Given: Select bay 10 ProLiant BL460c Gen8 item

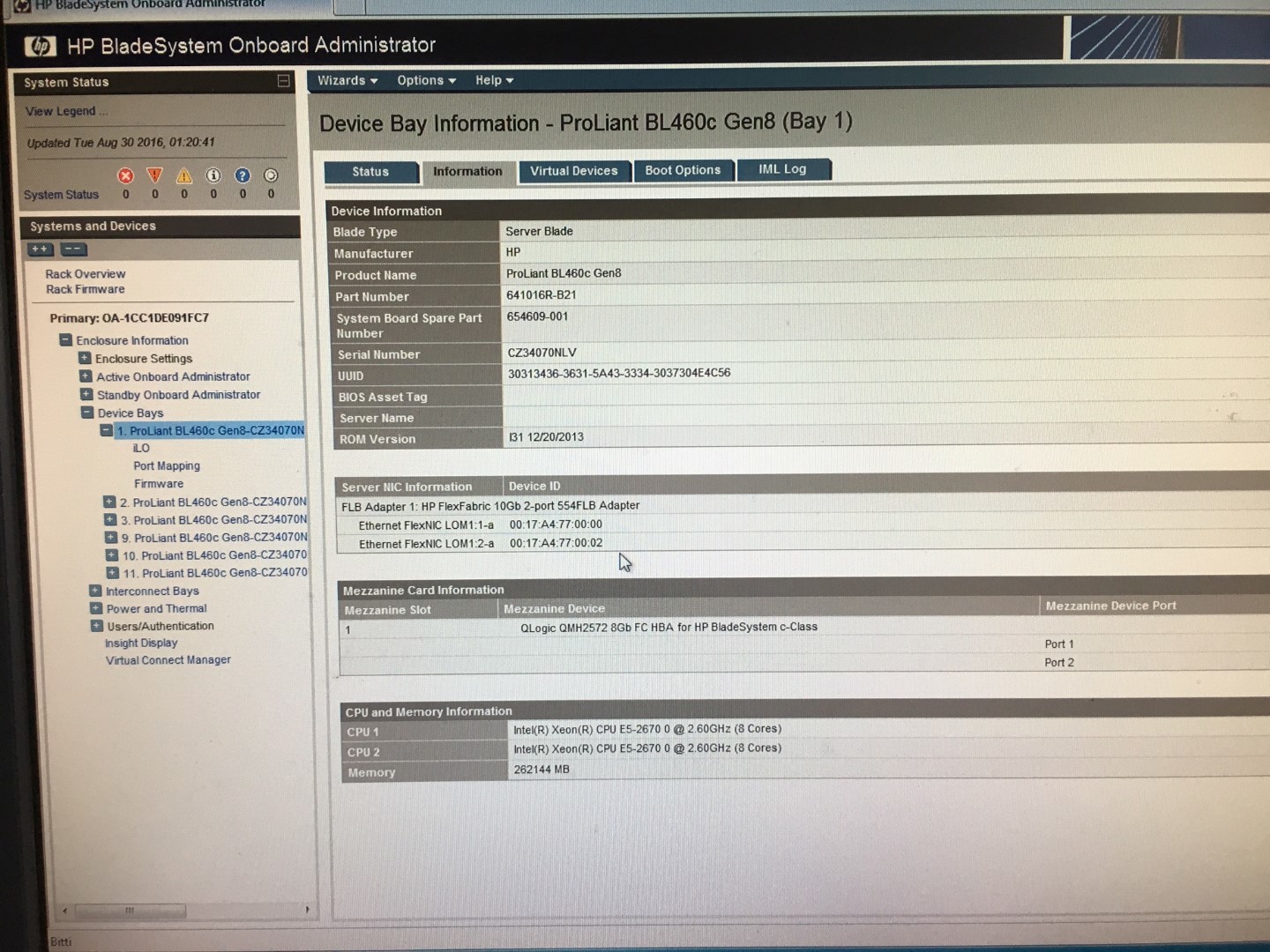Looking at the screenshot, I should tap(215, 555).
